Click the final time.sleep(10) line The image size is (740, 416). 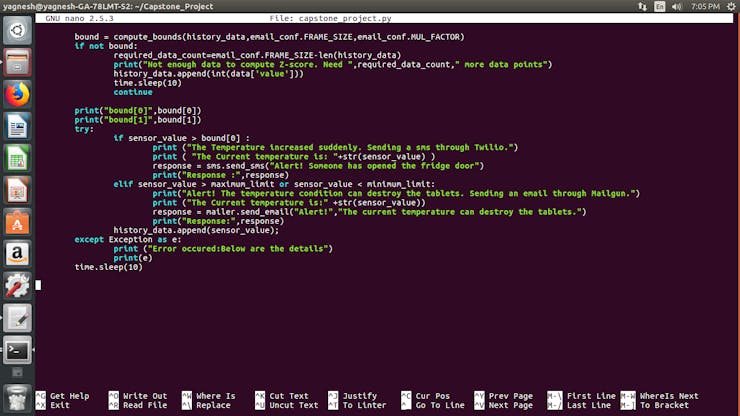tap(108, 267)
